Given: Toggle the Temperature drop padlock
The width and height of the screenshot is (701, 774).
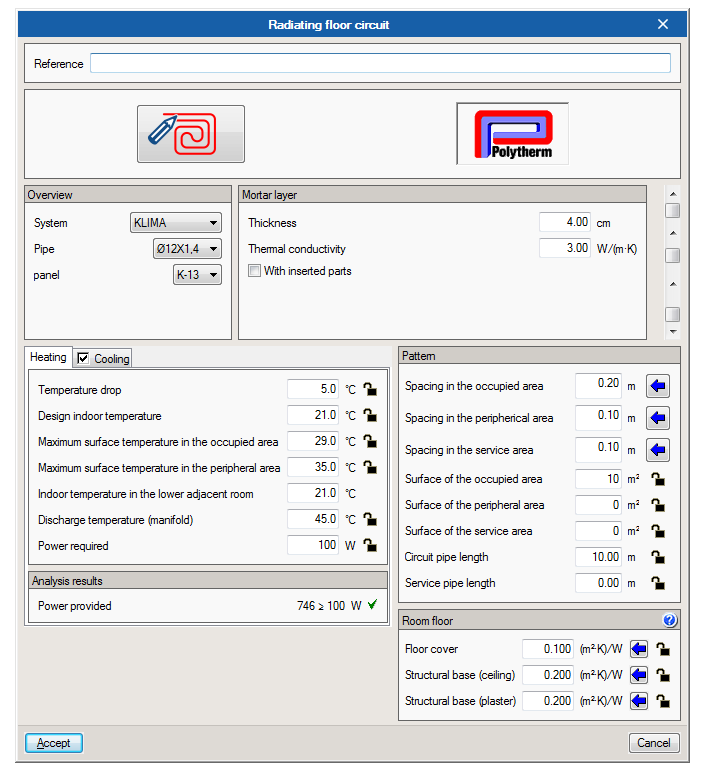Looking at the screenshot, I should point(370,389).
